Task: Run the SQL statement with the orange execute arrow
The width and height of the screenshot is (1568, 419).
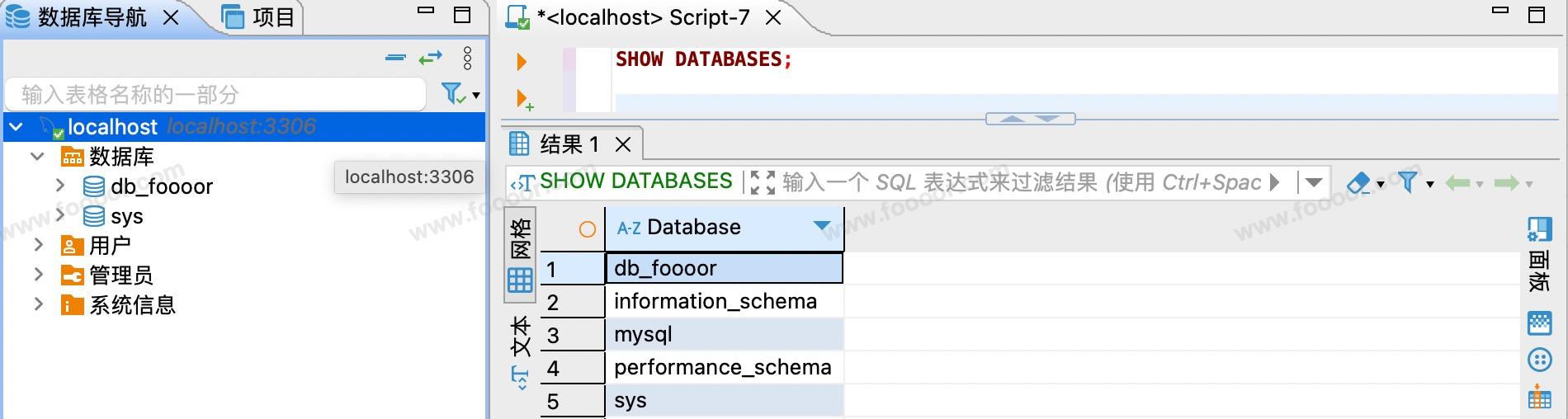Action: 521,62
